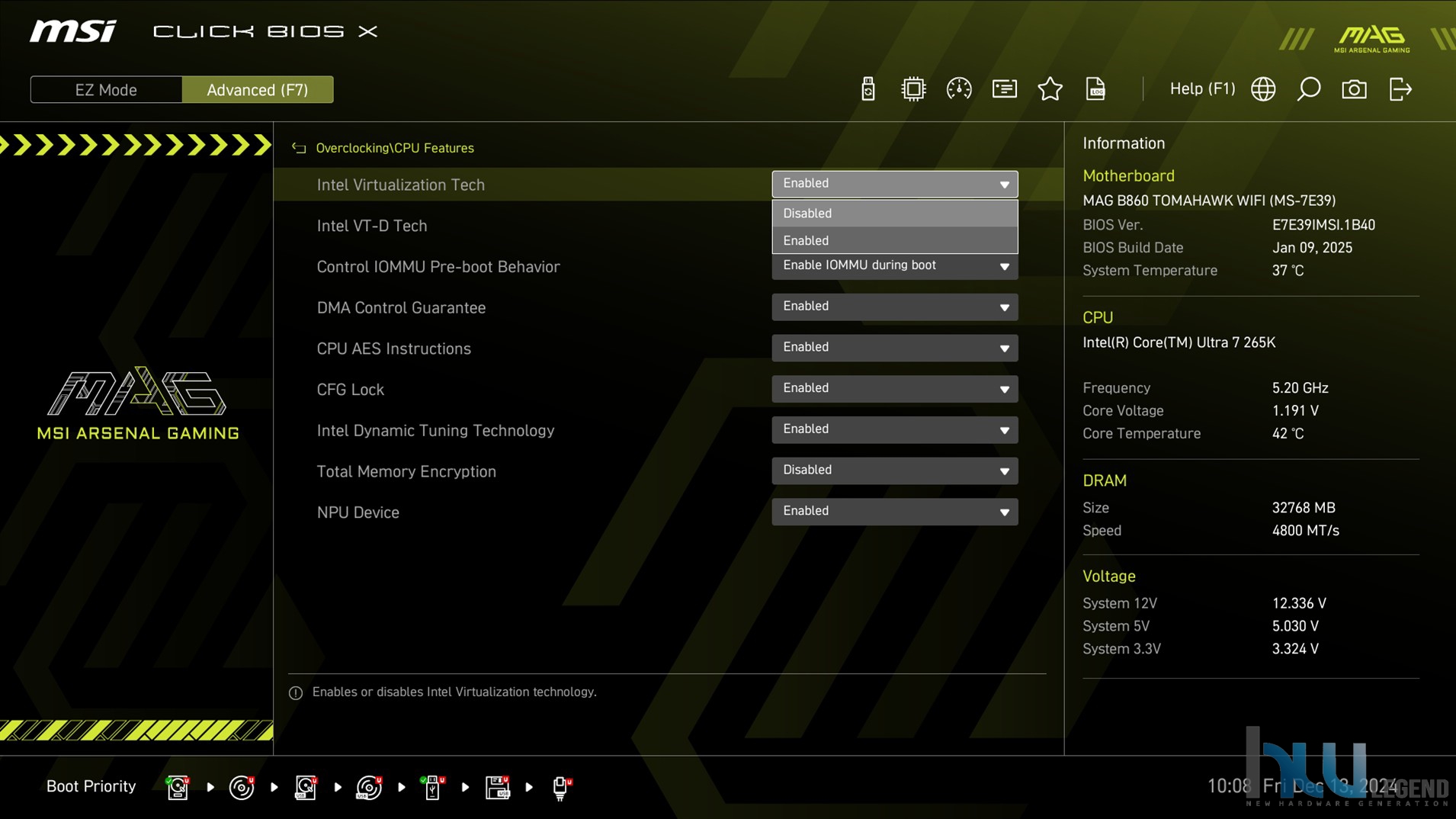Open the M-Flash USB BIOS update tool

[x=868, y=89]
